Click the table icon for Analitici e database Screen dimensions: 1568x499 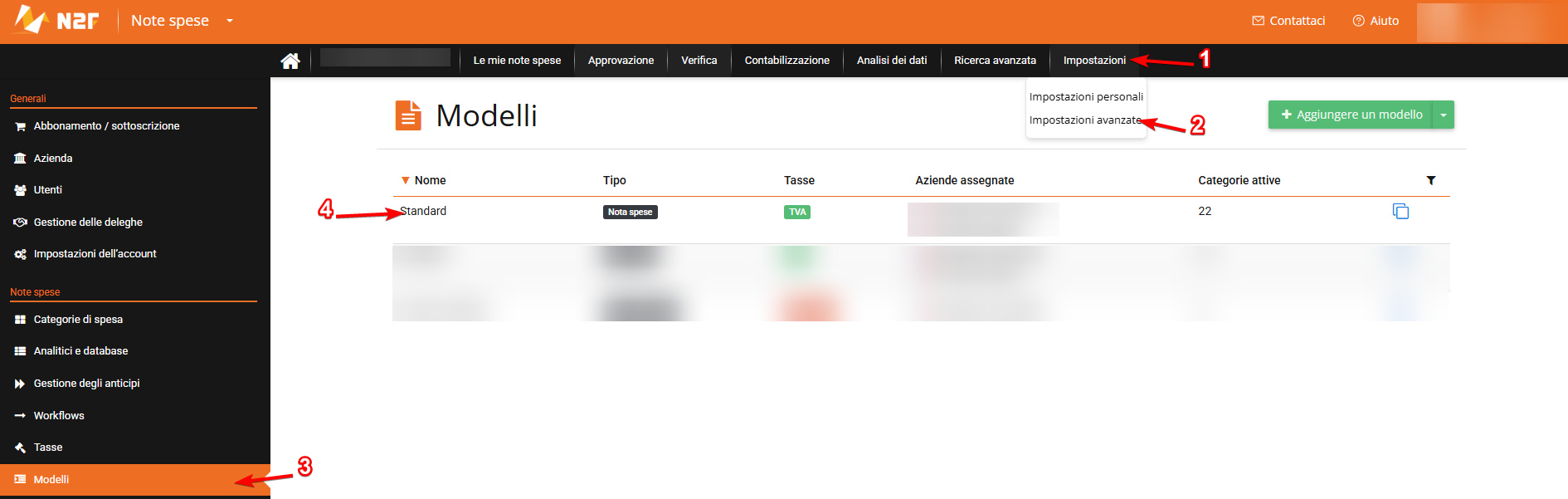(20, 351)
